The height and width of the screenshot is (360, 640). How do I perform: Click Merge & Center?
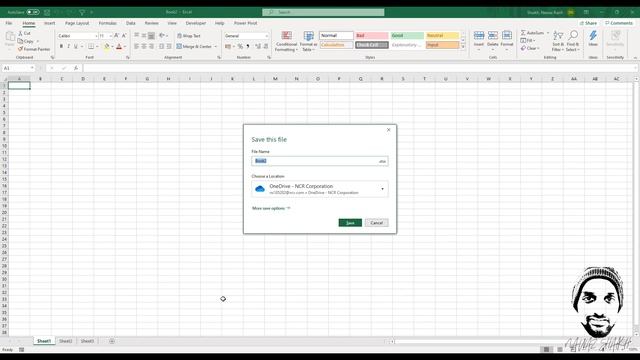coord(194,47)
